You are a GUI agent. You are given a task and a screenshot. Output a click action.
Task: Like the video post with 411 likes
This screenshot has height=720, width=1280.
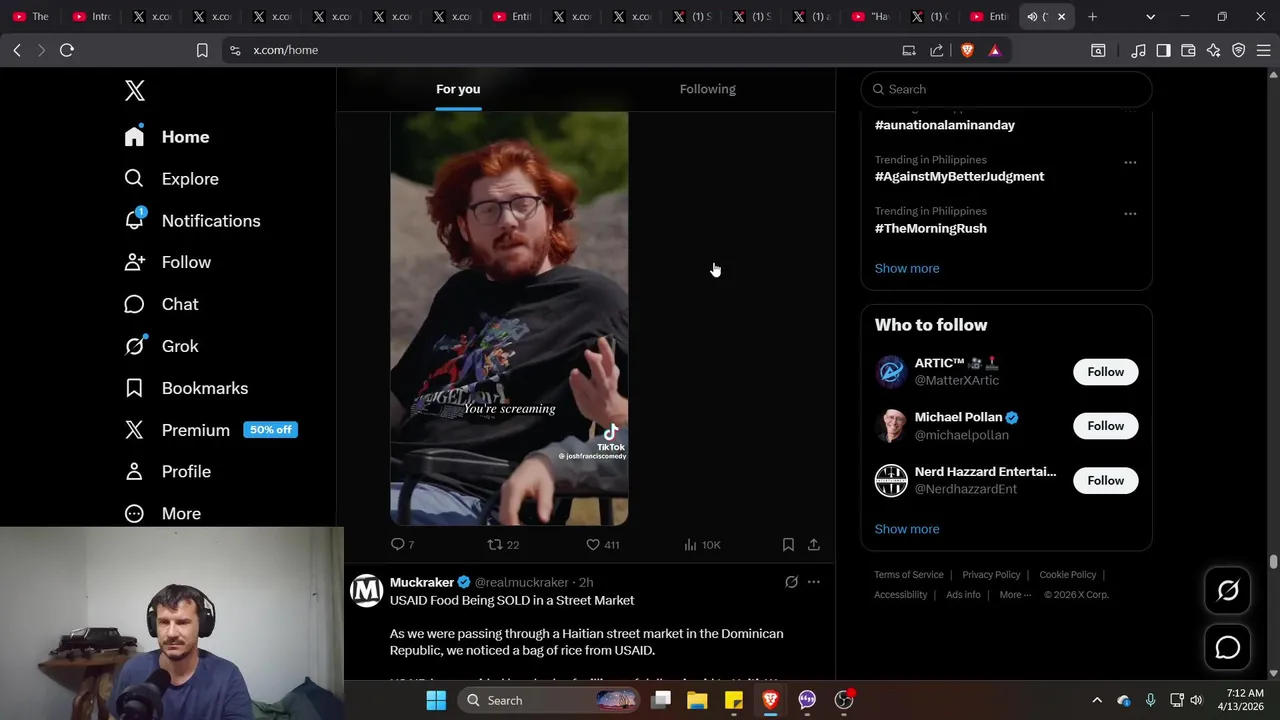602,544
